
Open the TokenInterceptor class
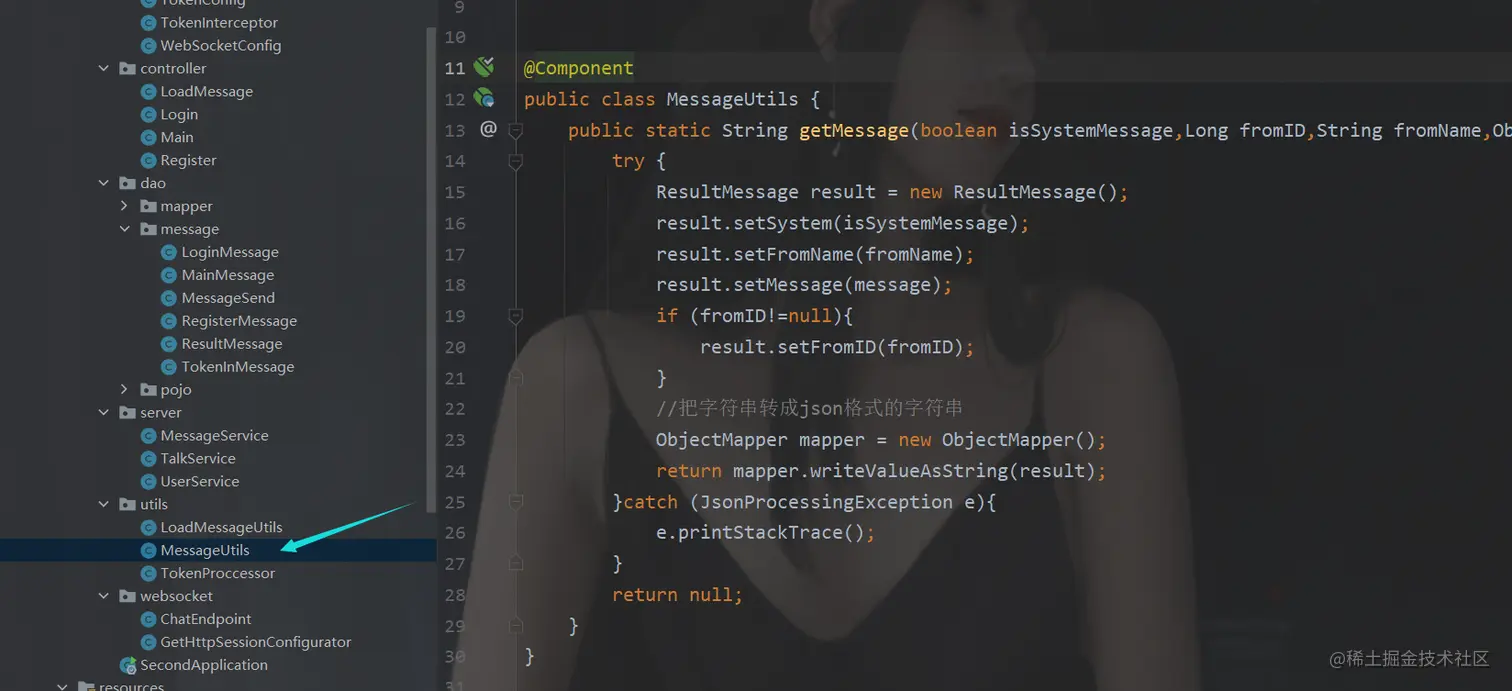coord(219,22)
